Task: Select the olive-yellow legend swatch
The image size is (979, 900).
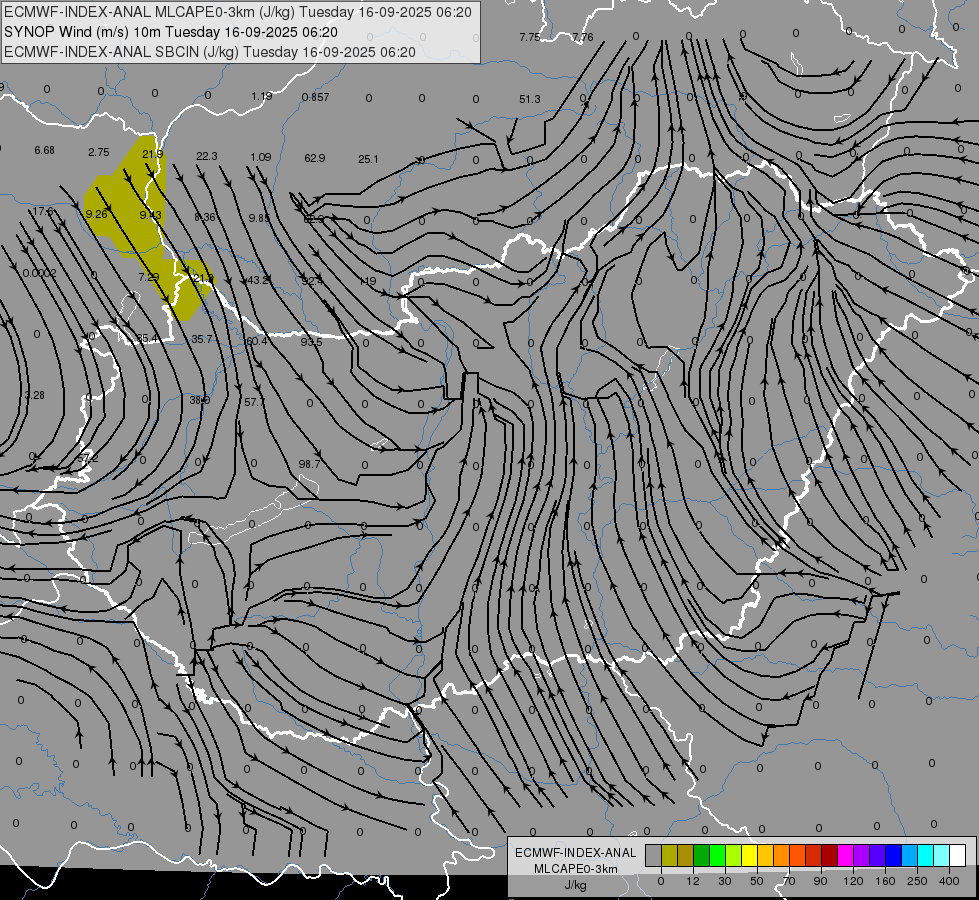Action: pyautogui.click(x=669, y=855)
